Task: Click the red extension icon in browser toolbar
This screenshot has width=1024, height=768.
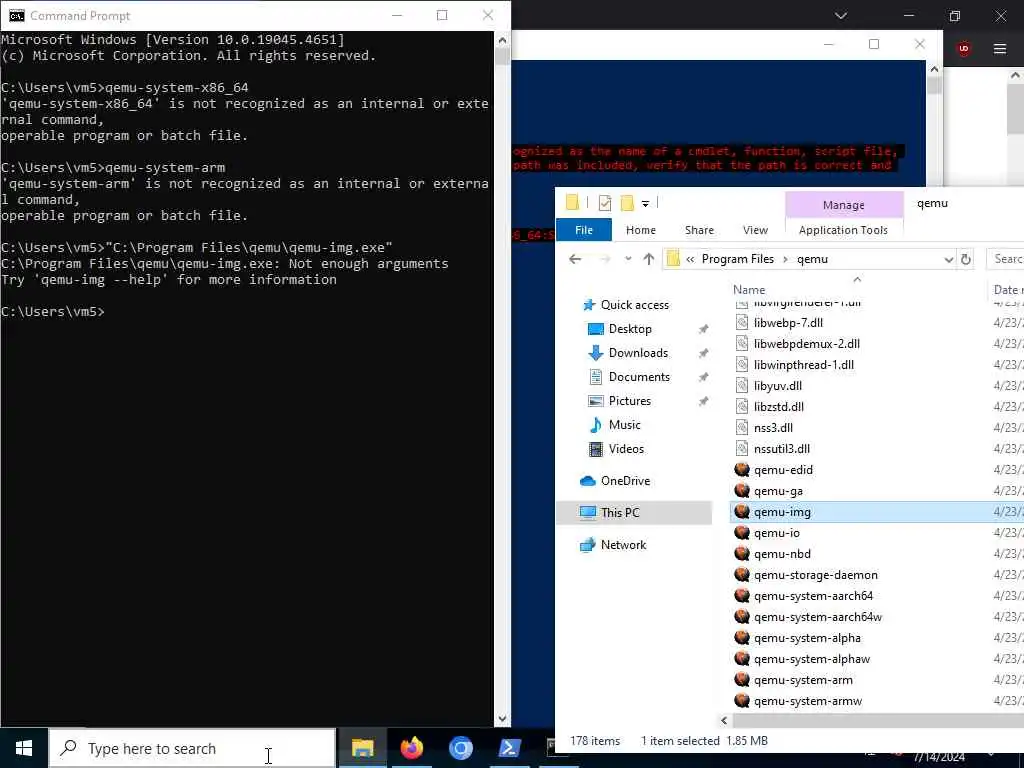Action: (964, 49)
